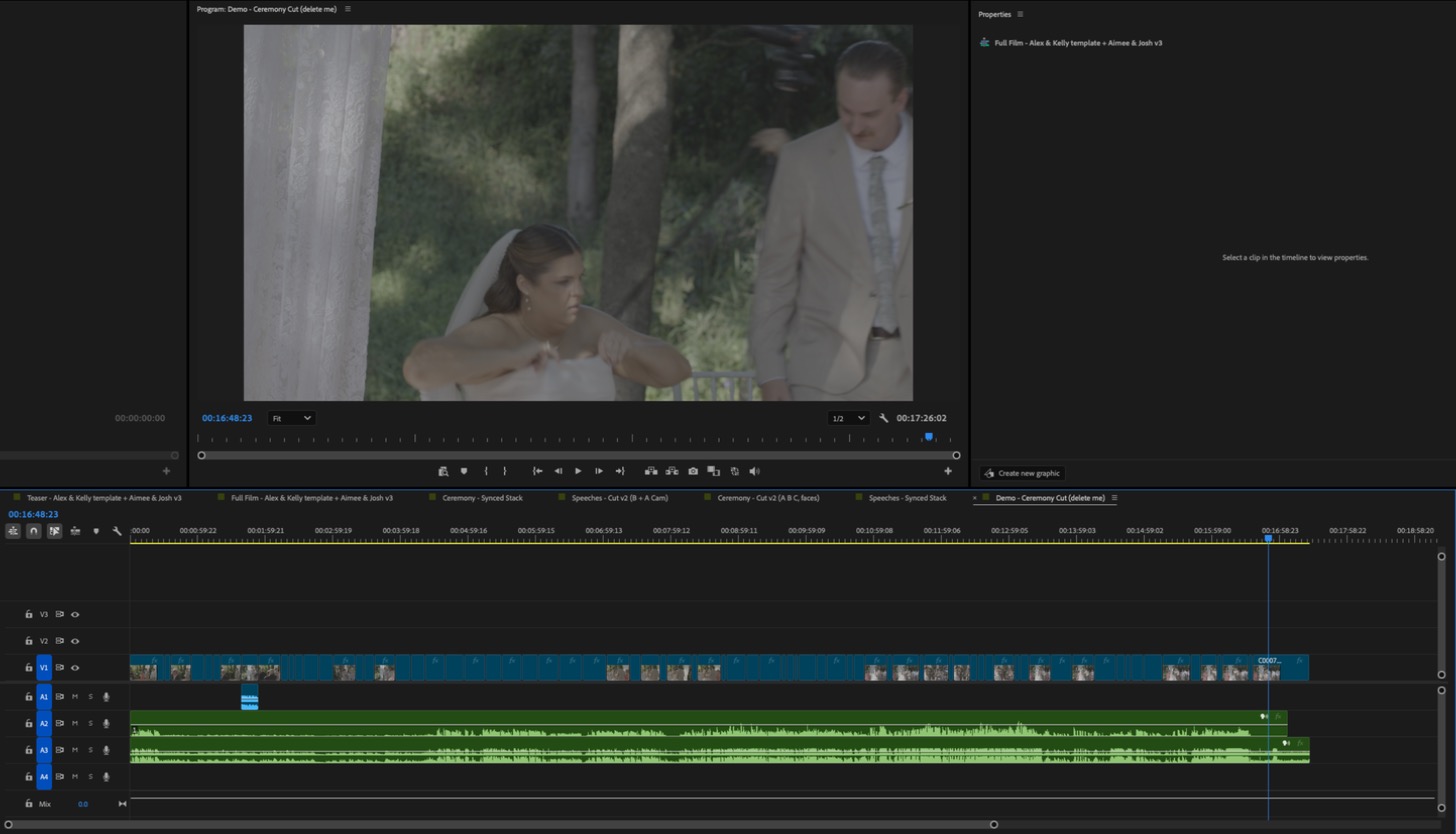Open Program monitor wrench settings
The image size is (1456, 834).
click(x=884, y=418)
